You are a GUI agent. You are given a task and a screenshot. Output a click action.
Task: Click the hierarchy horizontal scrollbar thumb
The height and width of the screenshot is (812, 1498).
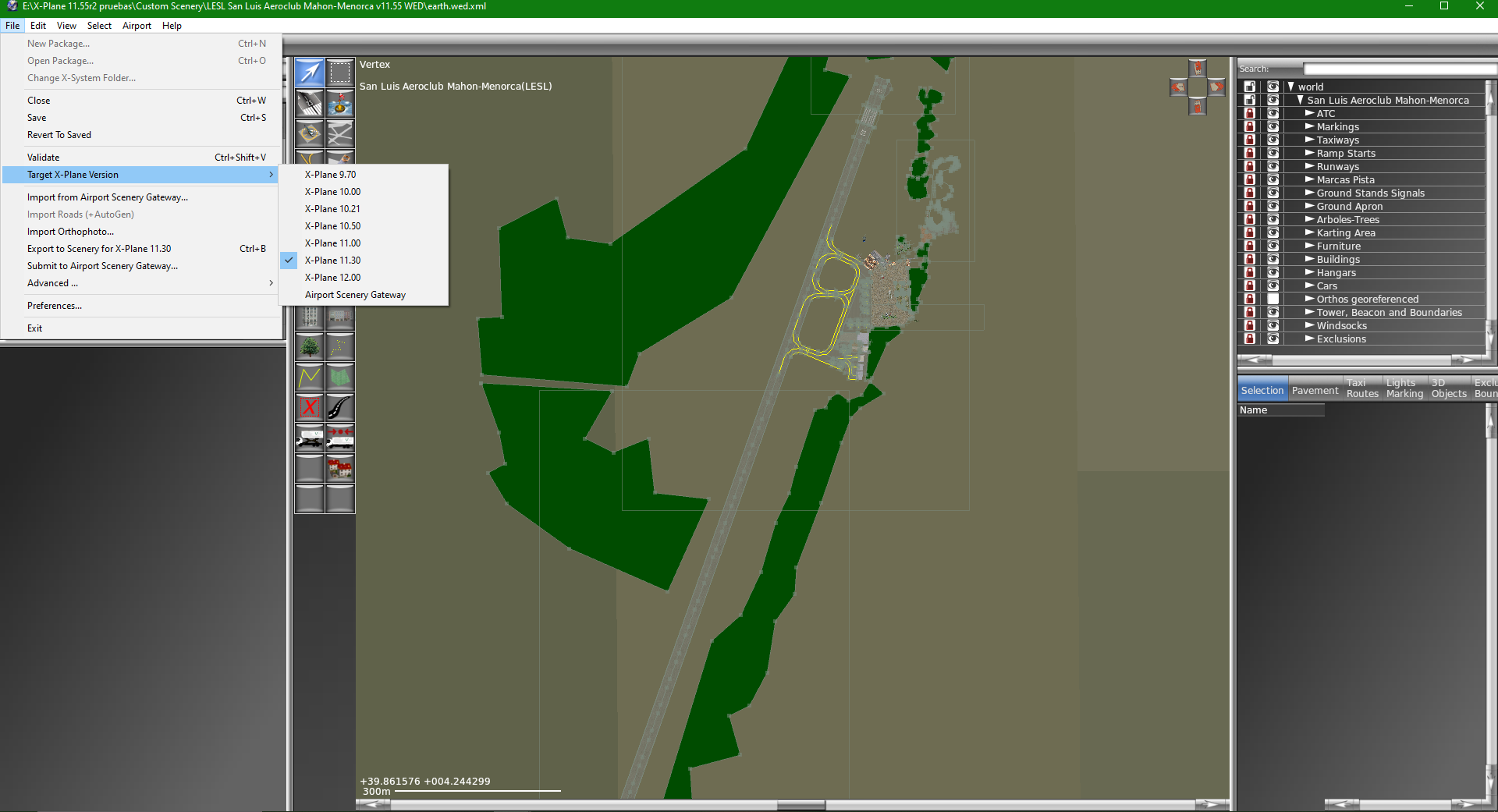pyautogui.click(x=1361, y=360)
